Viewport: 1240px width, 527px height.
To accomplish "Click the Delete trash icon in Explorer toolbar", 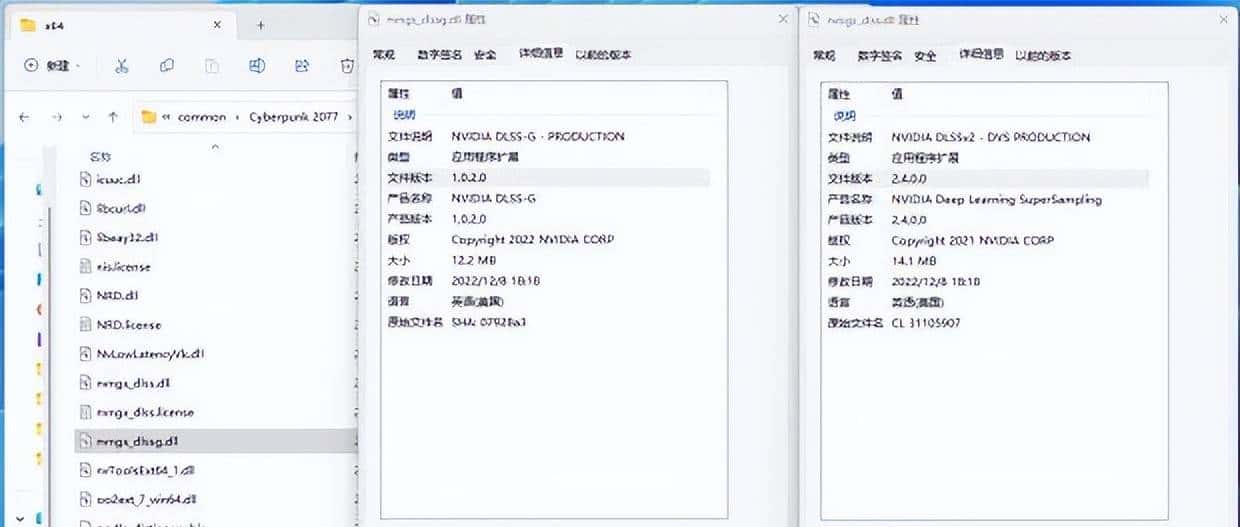I will pos(347,66).
